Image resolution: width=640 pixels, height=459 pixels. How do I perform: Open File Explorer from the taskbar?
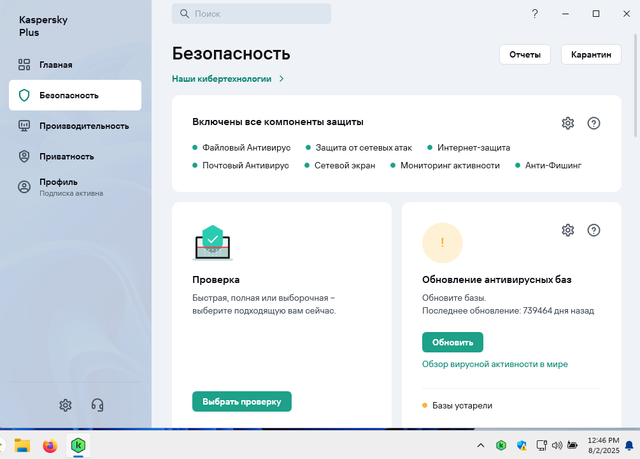[22, 445]
